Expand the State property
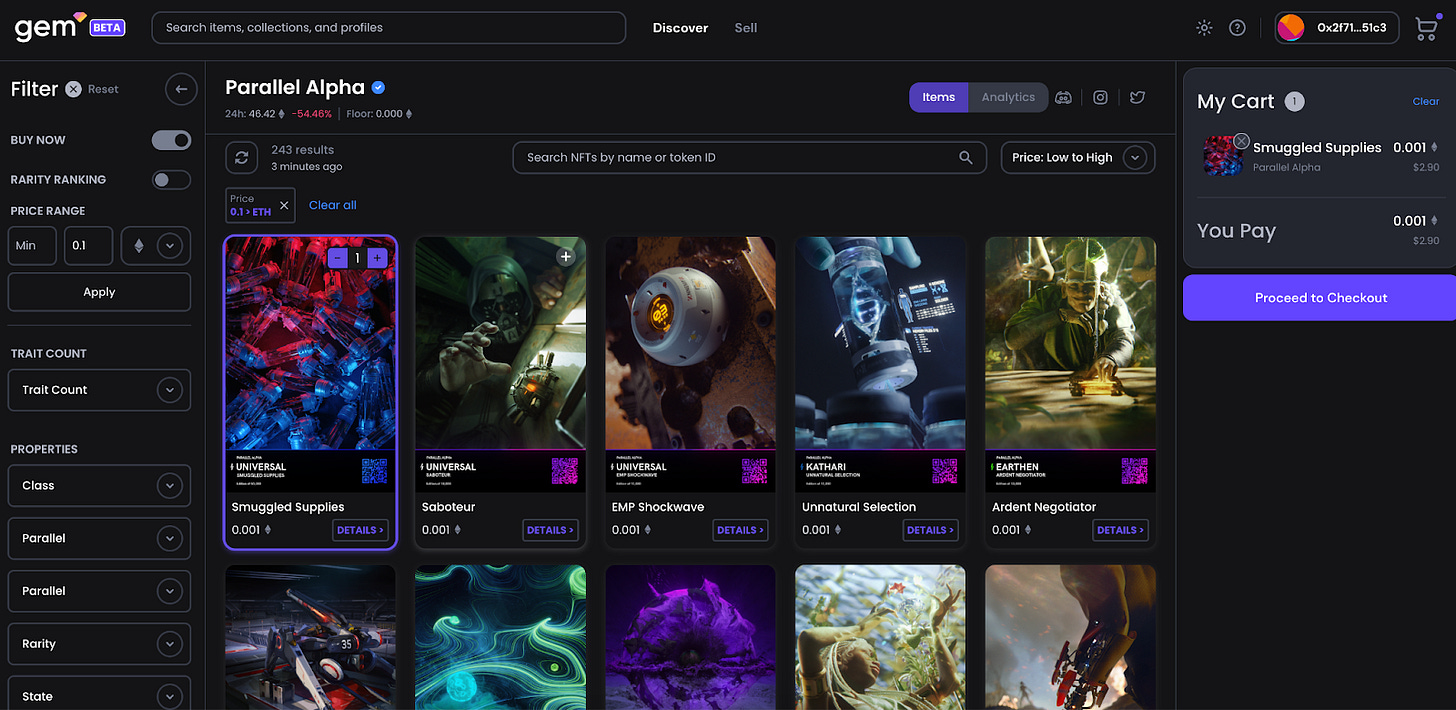 [x=99, y=696]
